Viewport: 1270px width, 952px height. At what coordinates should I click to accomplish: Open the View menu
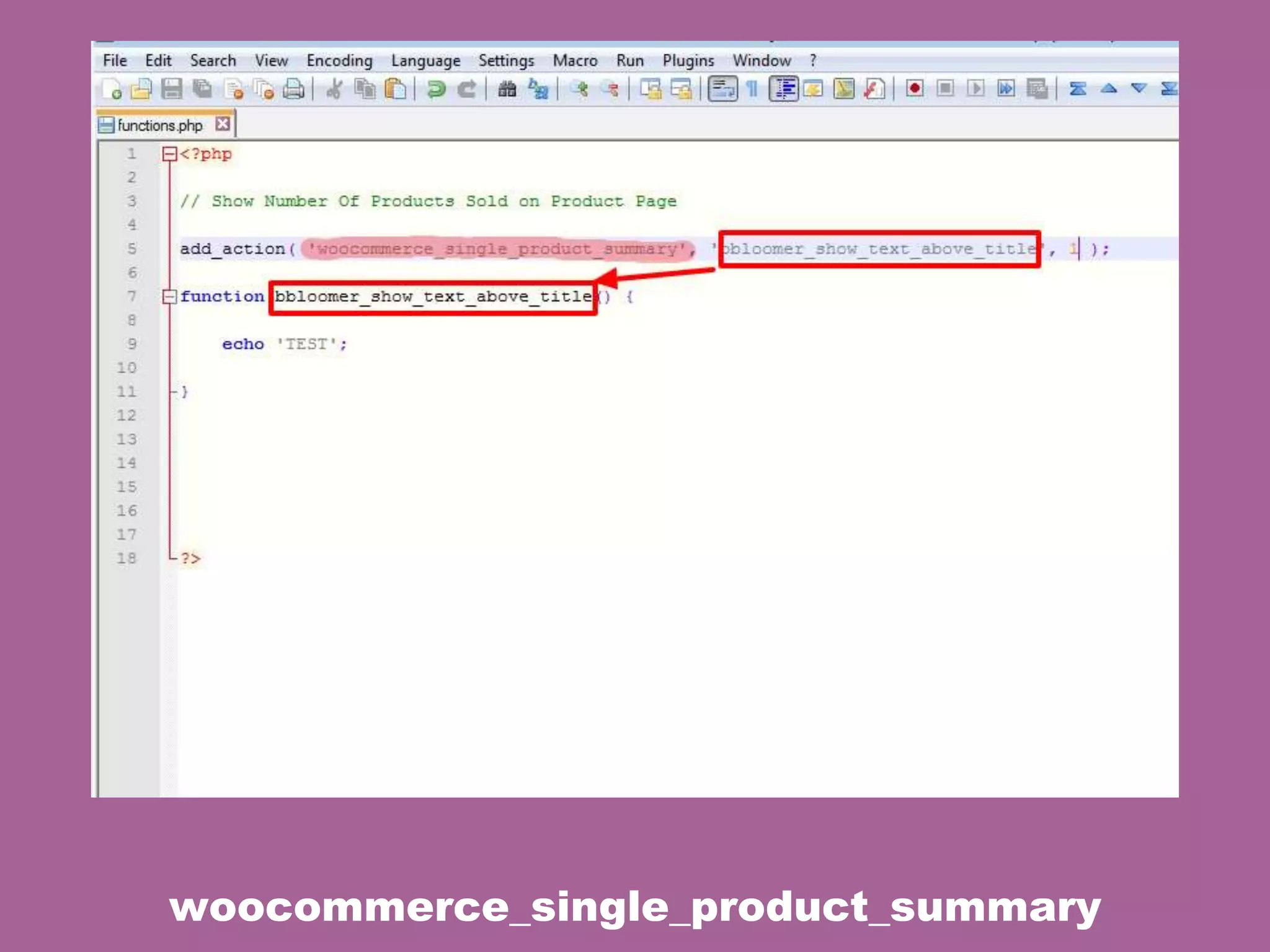point(272,61)
